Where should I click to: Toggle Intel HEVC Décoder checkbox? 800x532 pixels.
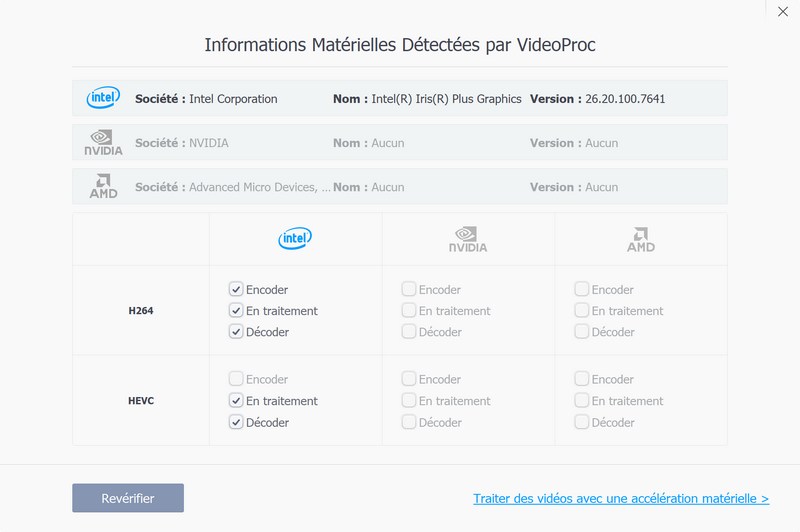pos(236,422)
